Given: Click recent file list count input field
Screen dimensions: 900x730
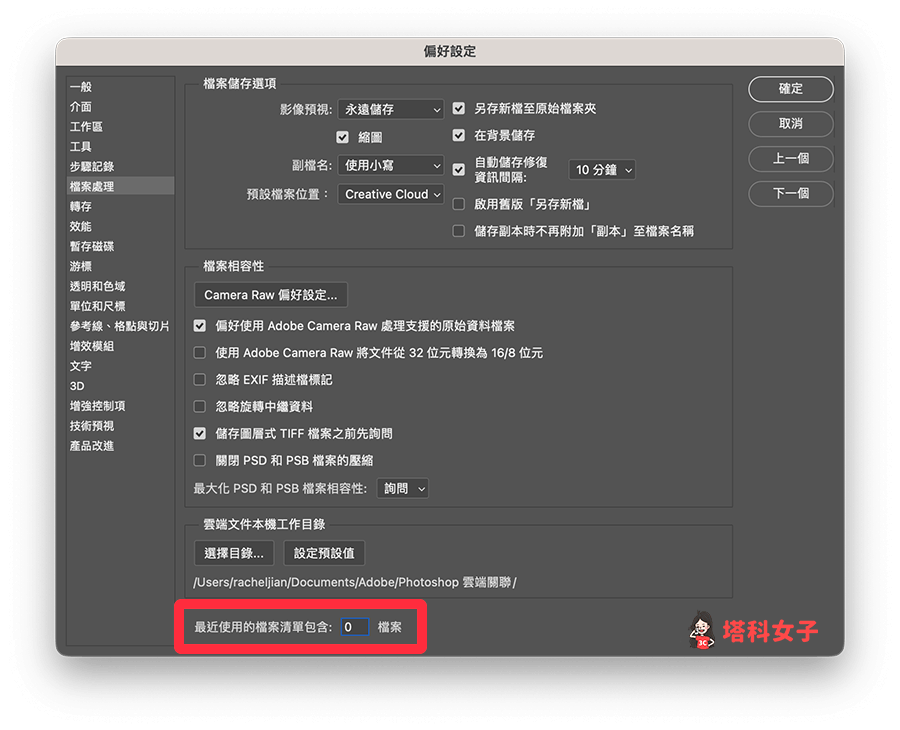Looking at the screenshot, I should 355,627.
